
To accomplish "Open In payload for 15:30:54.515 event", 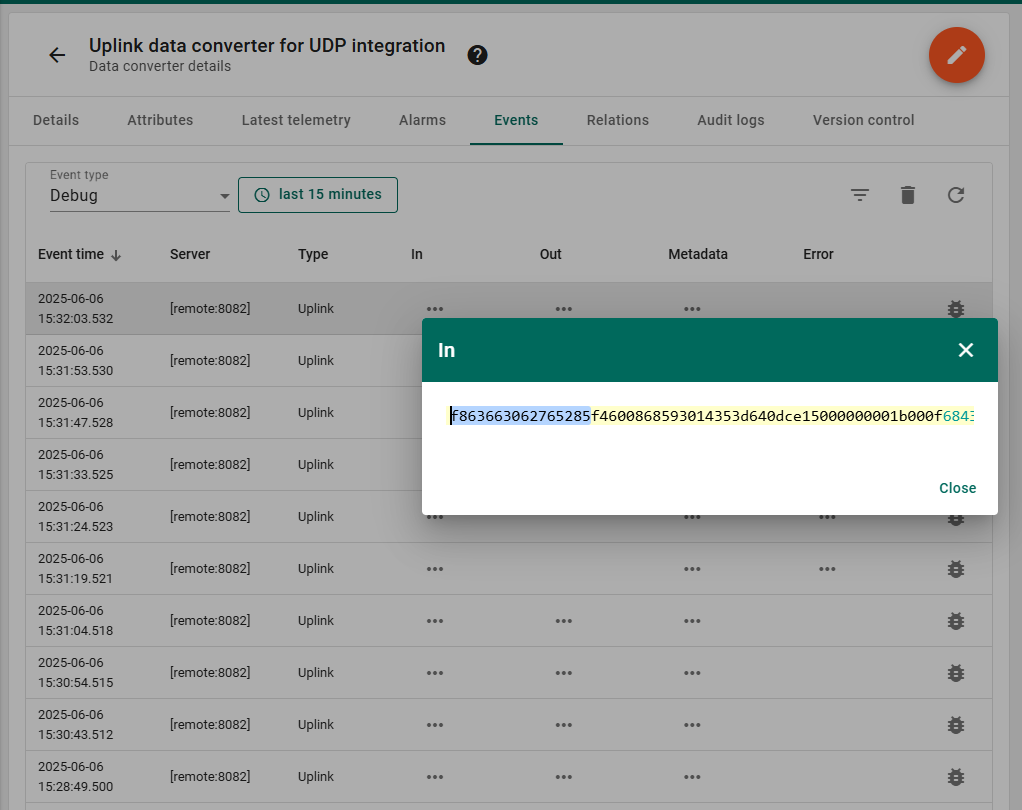I will click(x=435, y=673).
